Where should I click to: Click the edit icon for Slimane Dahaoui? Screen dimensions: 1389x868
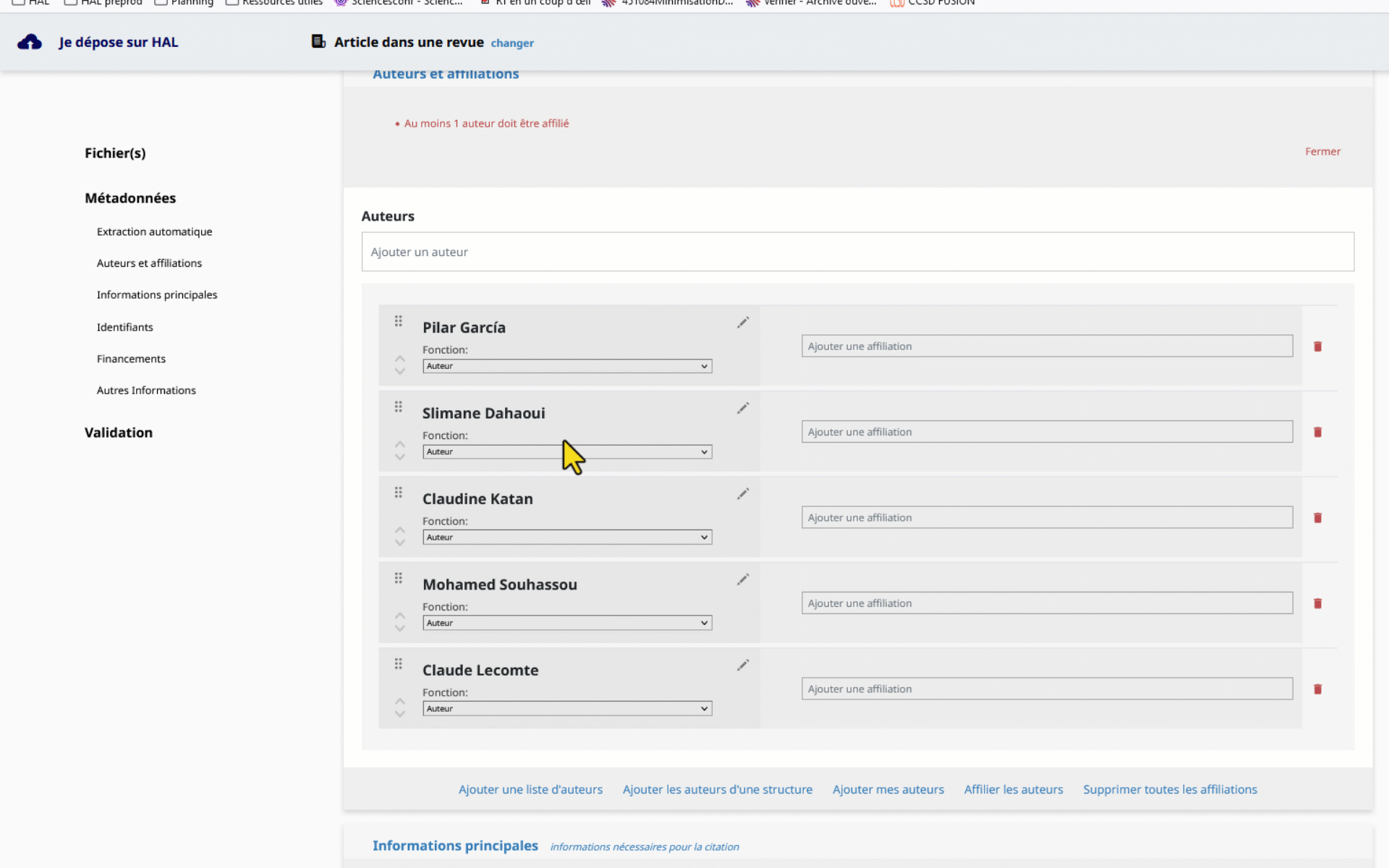pyautogui.click(x=743, y=408)
